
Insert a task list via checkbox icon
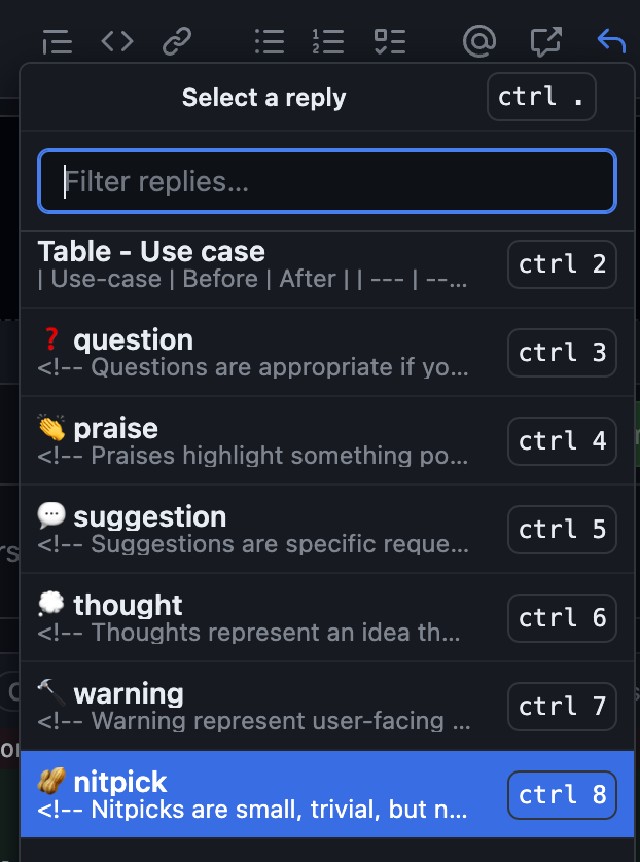(x=390, y=42)
